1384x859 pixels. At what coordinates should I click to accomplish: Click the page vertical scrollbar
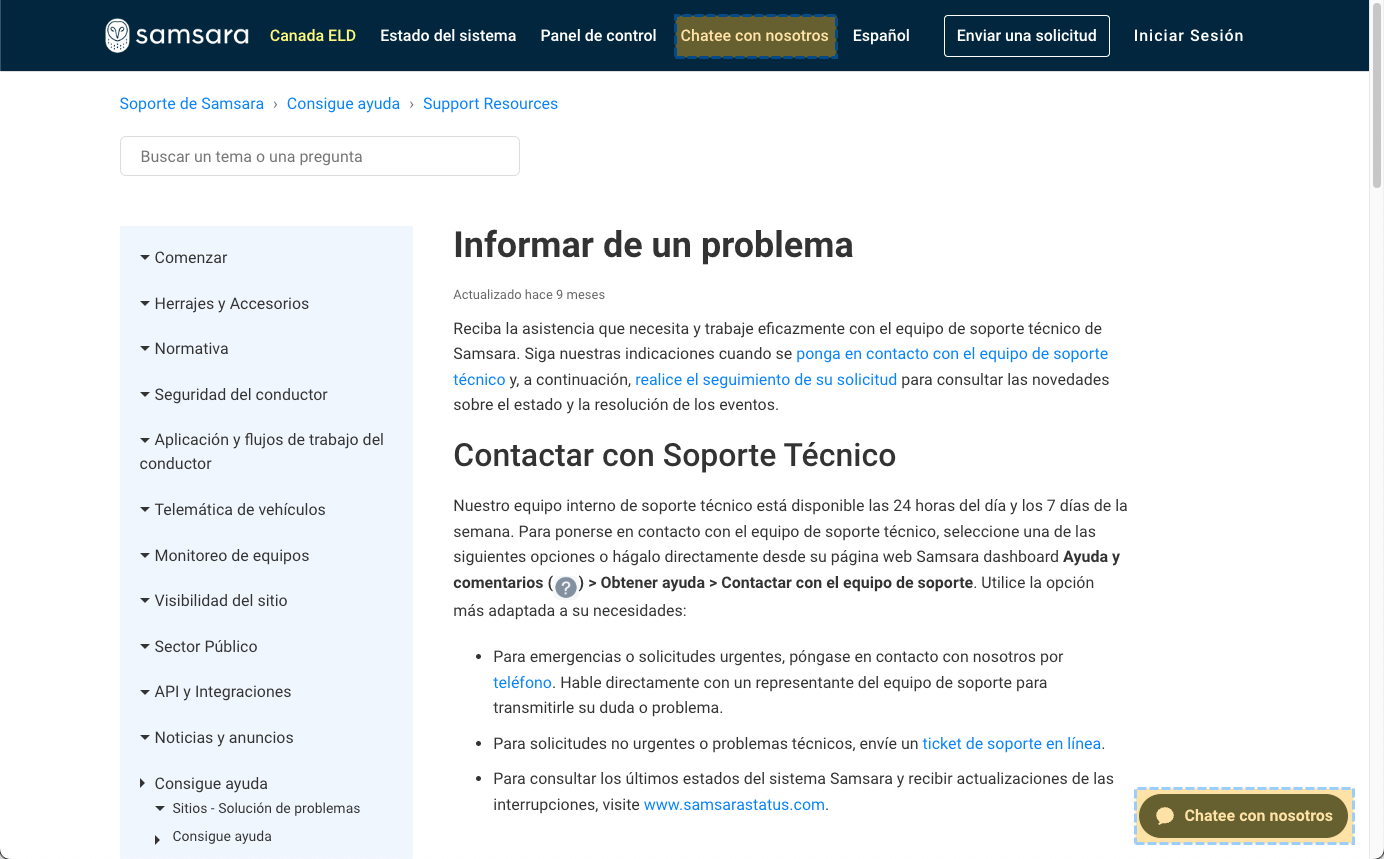pos(1376,95)
